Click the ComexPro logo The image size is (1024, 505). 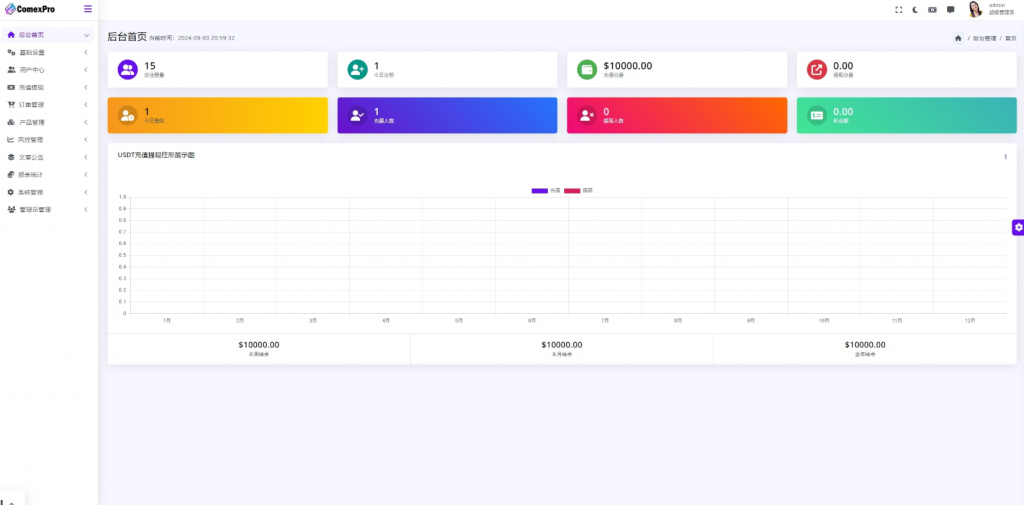click(x=30, y=9)
